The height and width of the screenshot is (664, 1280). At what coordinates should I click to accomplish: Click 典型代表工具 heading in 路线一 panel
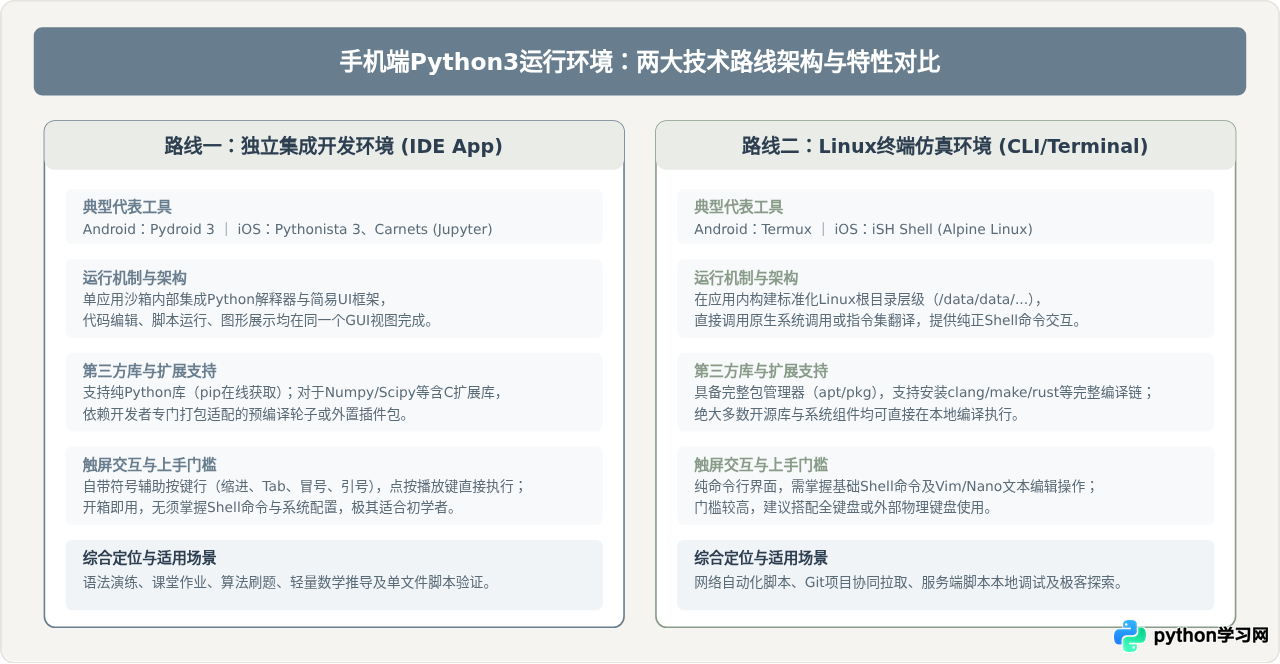127,207
